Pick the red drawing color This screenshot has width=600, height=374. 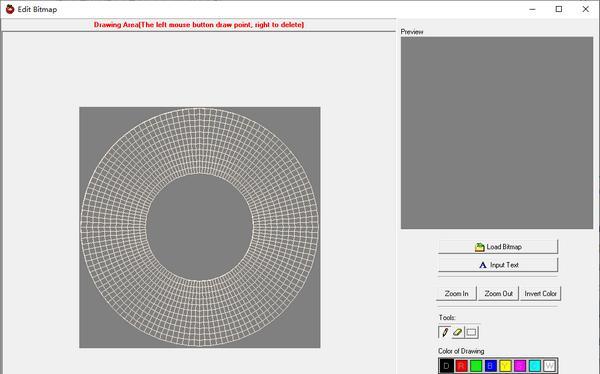coord(461,366)
